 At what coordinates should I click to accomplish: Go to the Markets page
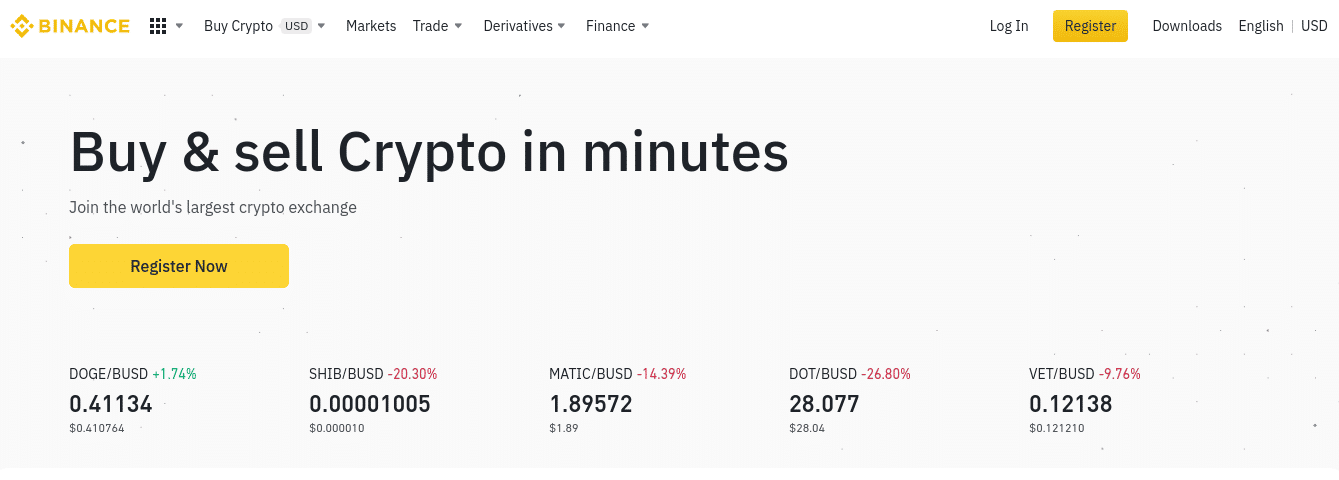click(x=371, y=26)
